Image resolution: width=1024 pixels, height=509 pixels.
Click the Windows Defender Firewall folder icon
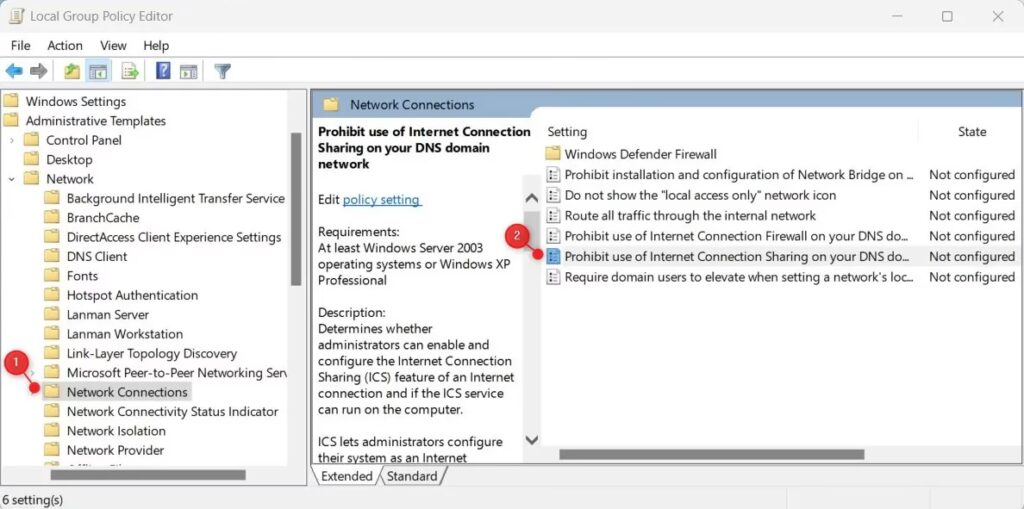[x=553, y=154]
